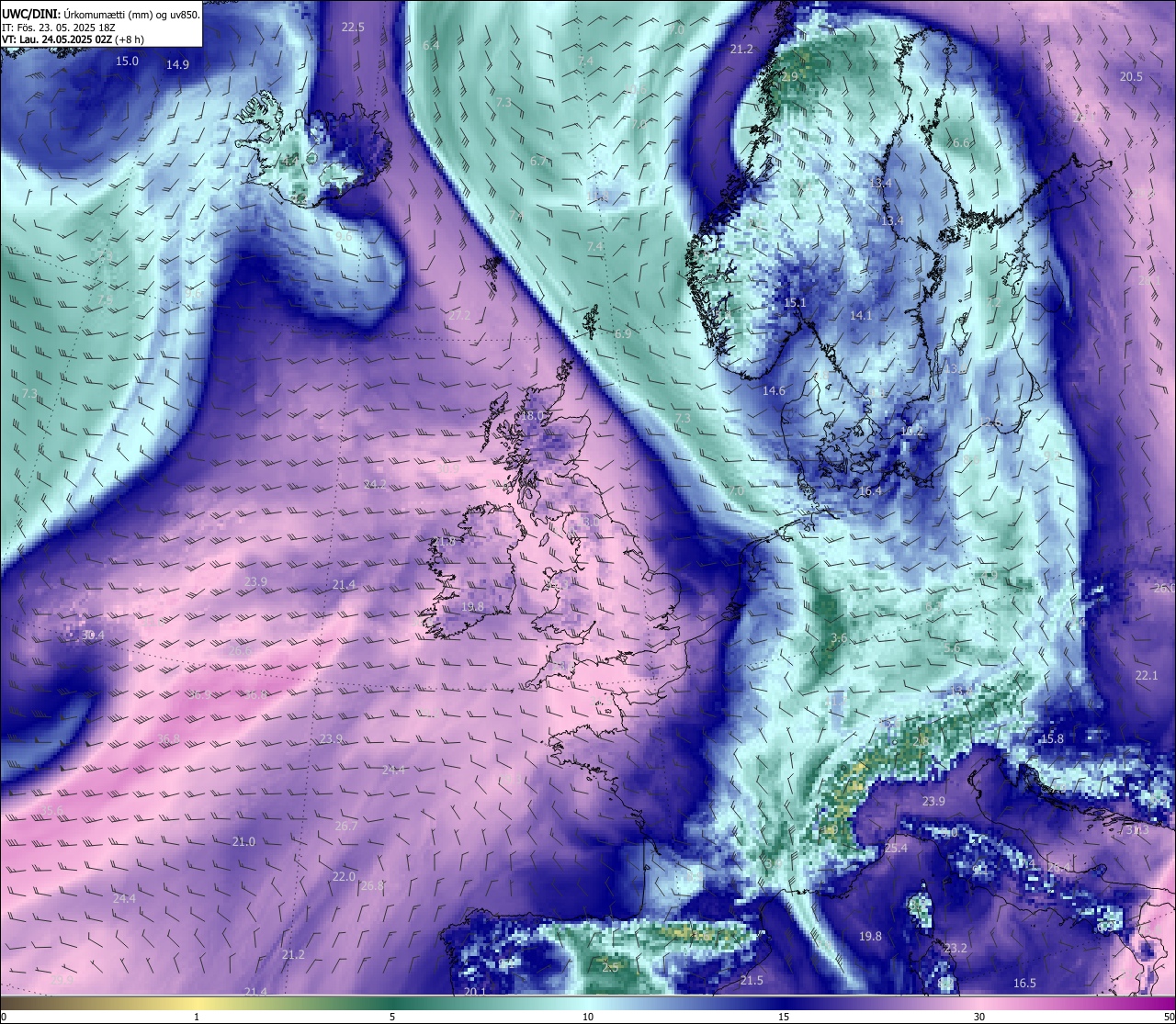Click the 'IT: Fös. 23. 05. 2025 18Z' line

[59, 28]
